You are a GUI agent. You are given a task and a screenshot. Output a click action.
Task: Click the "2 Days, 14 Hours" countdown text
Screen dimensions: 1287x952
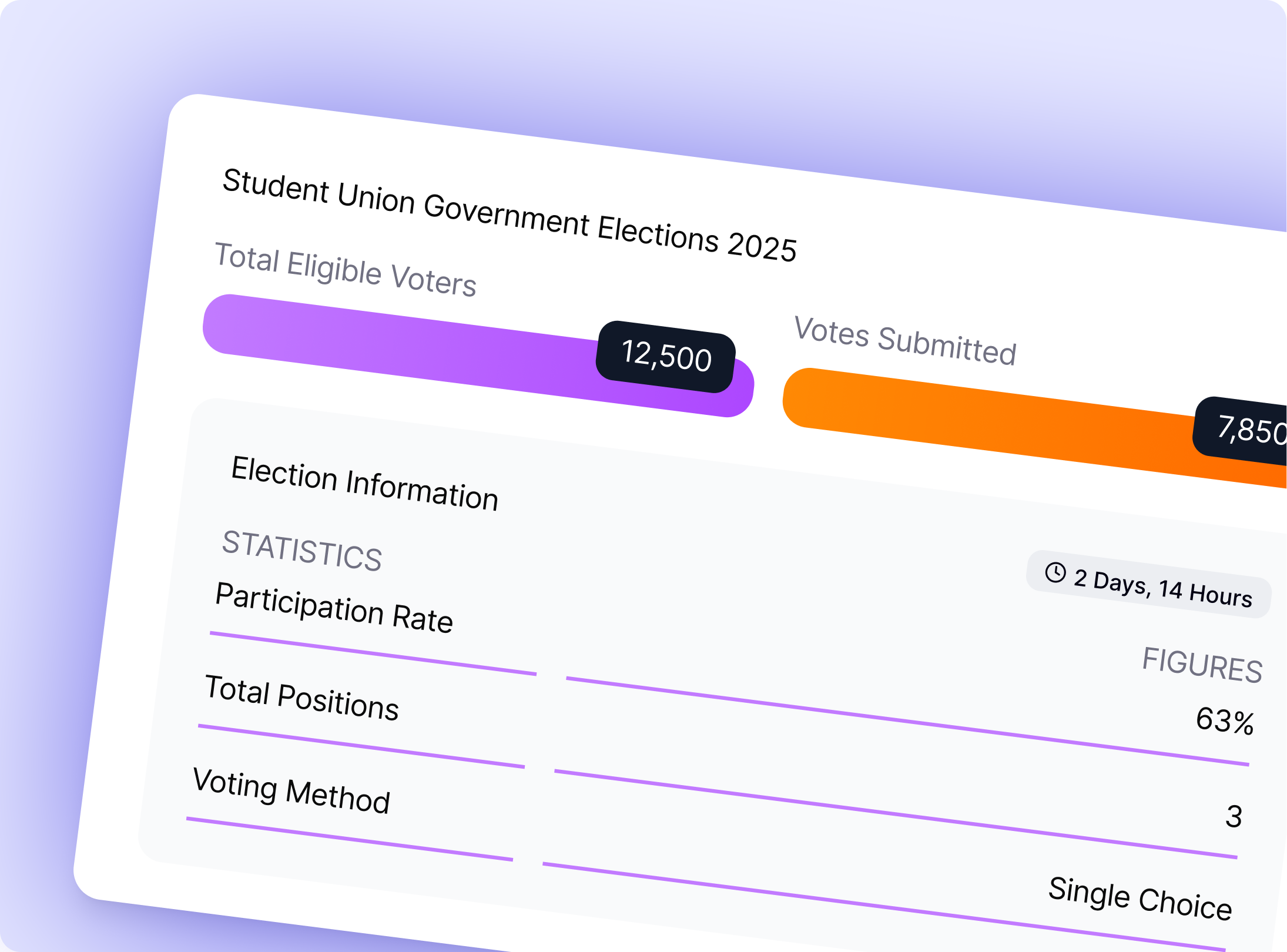coord(1162,588)
